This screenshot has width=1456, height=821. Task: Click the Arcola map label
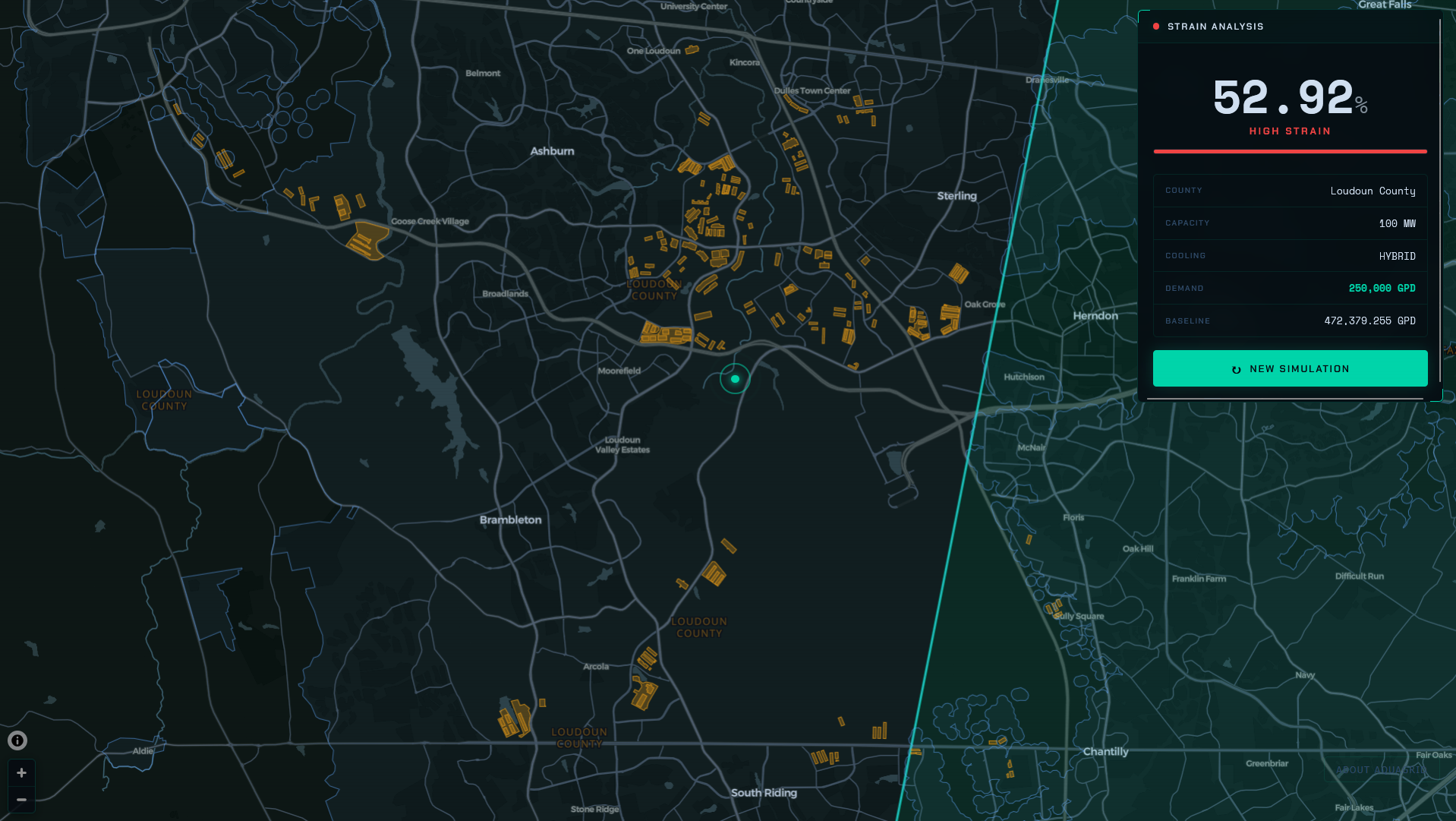596,667
